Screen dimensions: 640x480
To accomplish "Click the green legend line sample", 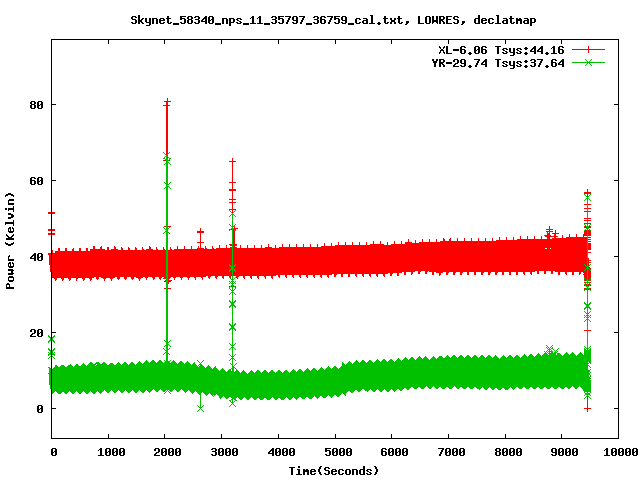I will [588, 62].
